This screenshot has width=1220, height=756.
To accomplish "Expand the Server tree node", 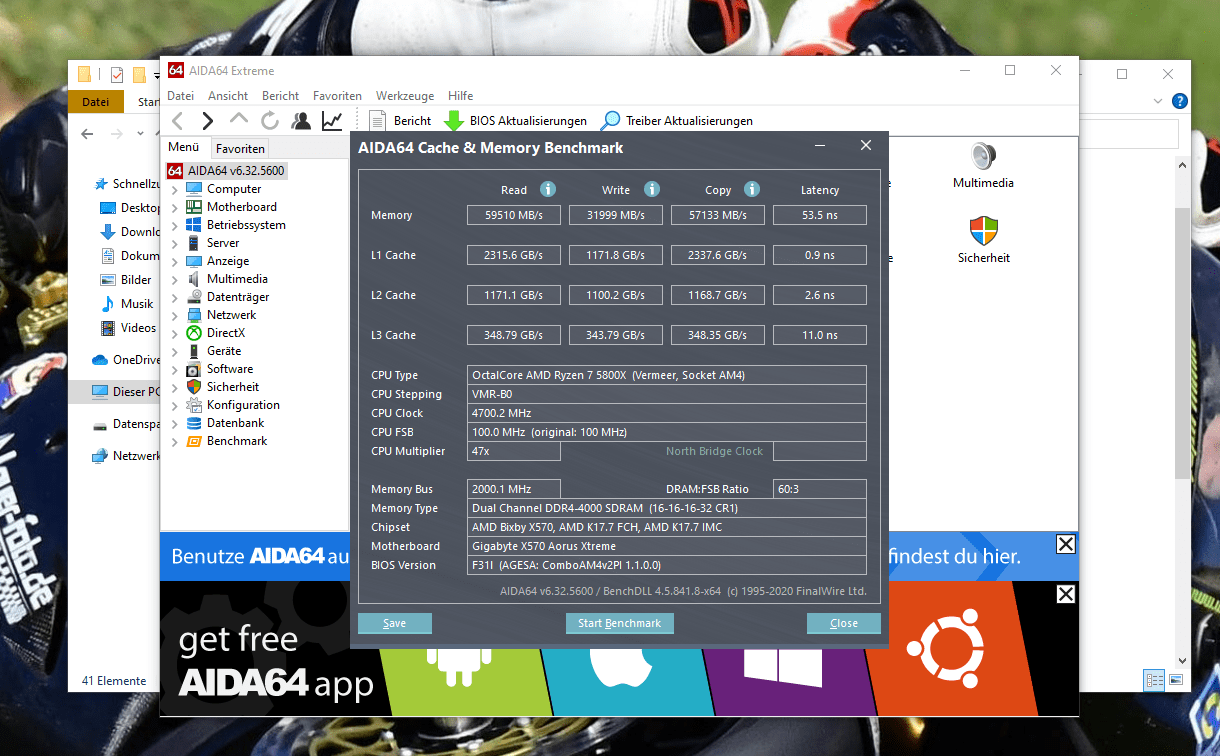I will [175, 243].
